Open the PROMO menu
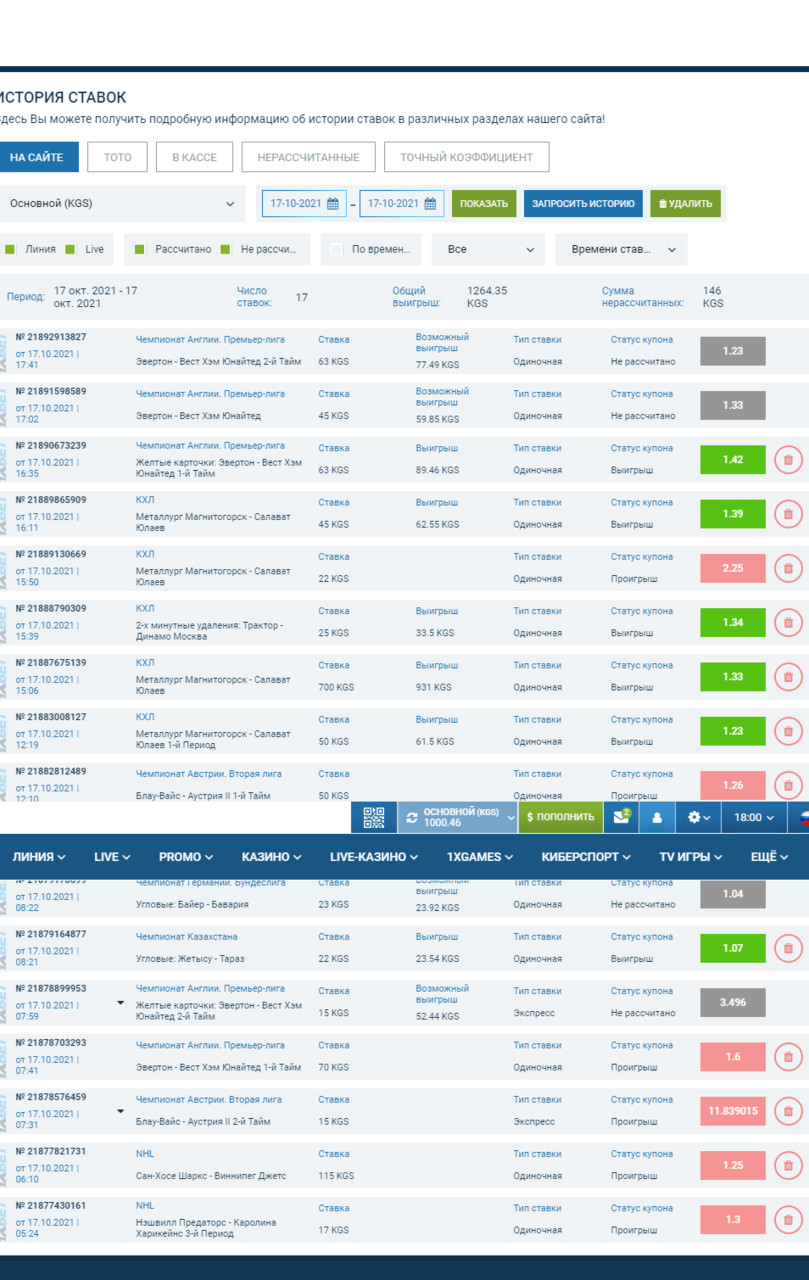 (186, 857)
